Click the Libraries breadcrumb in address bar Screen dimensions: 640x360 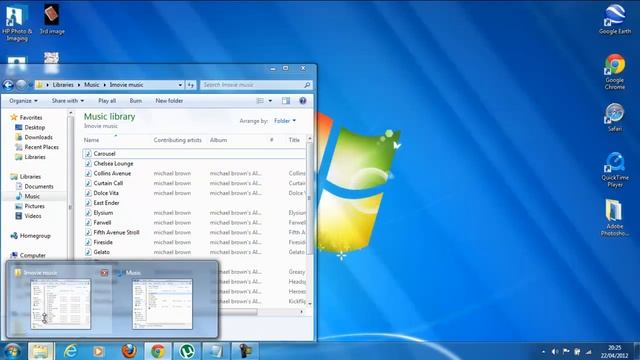[x=63, y=85]
